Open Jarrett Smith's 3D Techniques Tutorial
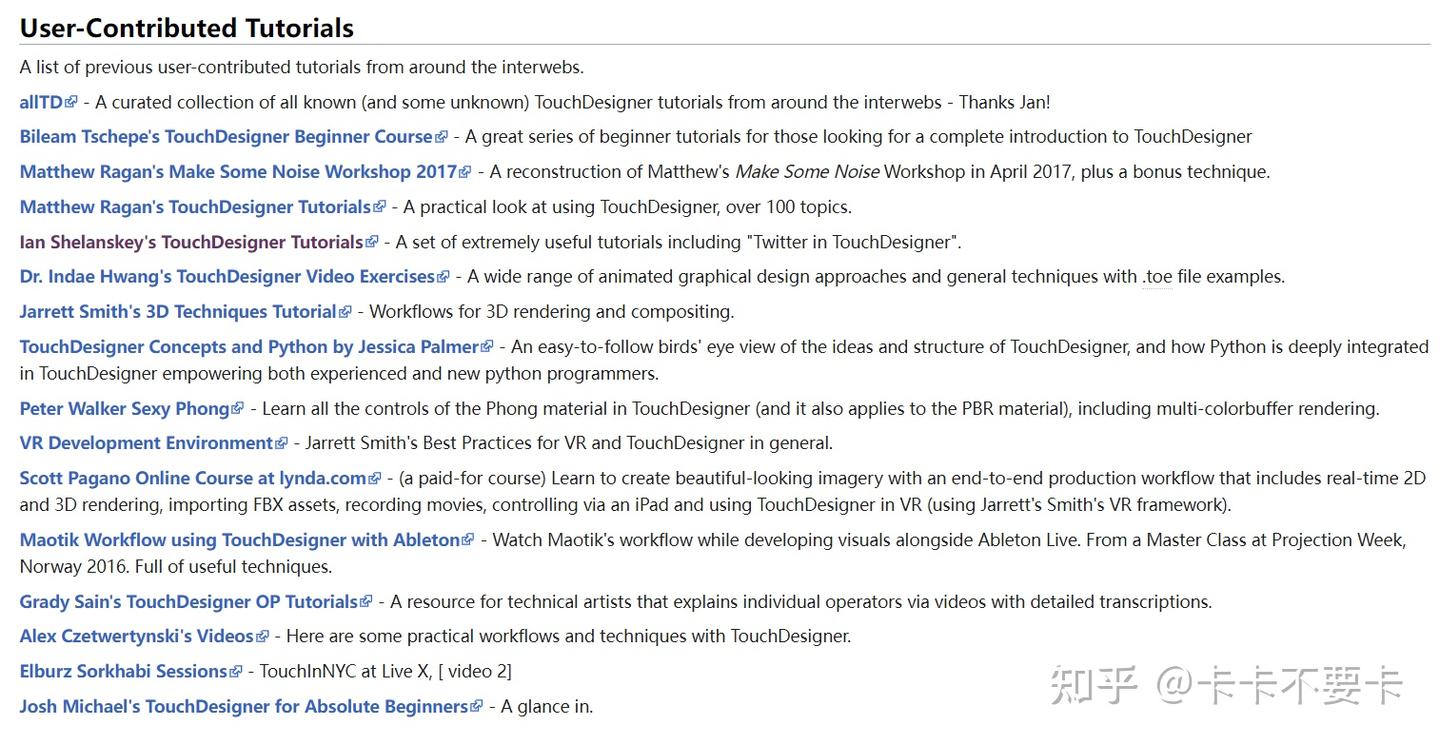The height and width of the screenshot is (745, 1440). pos(178,312)
